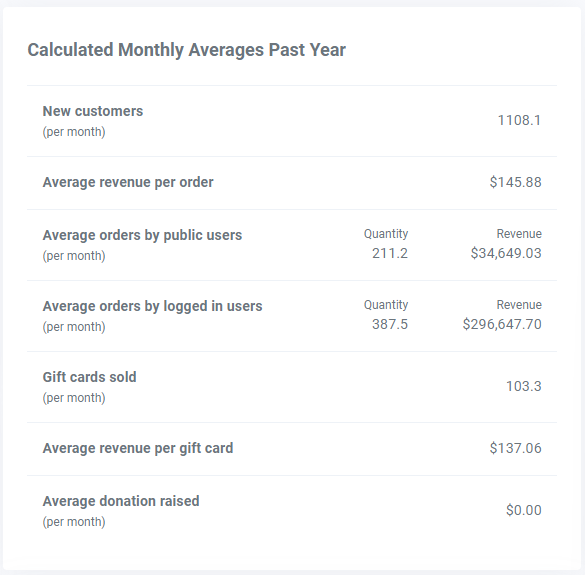Select the Average revenue per order label
The image size is (585, 575).
[x=128, y=182]
